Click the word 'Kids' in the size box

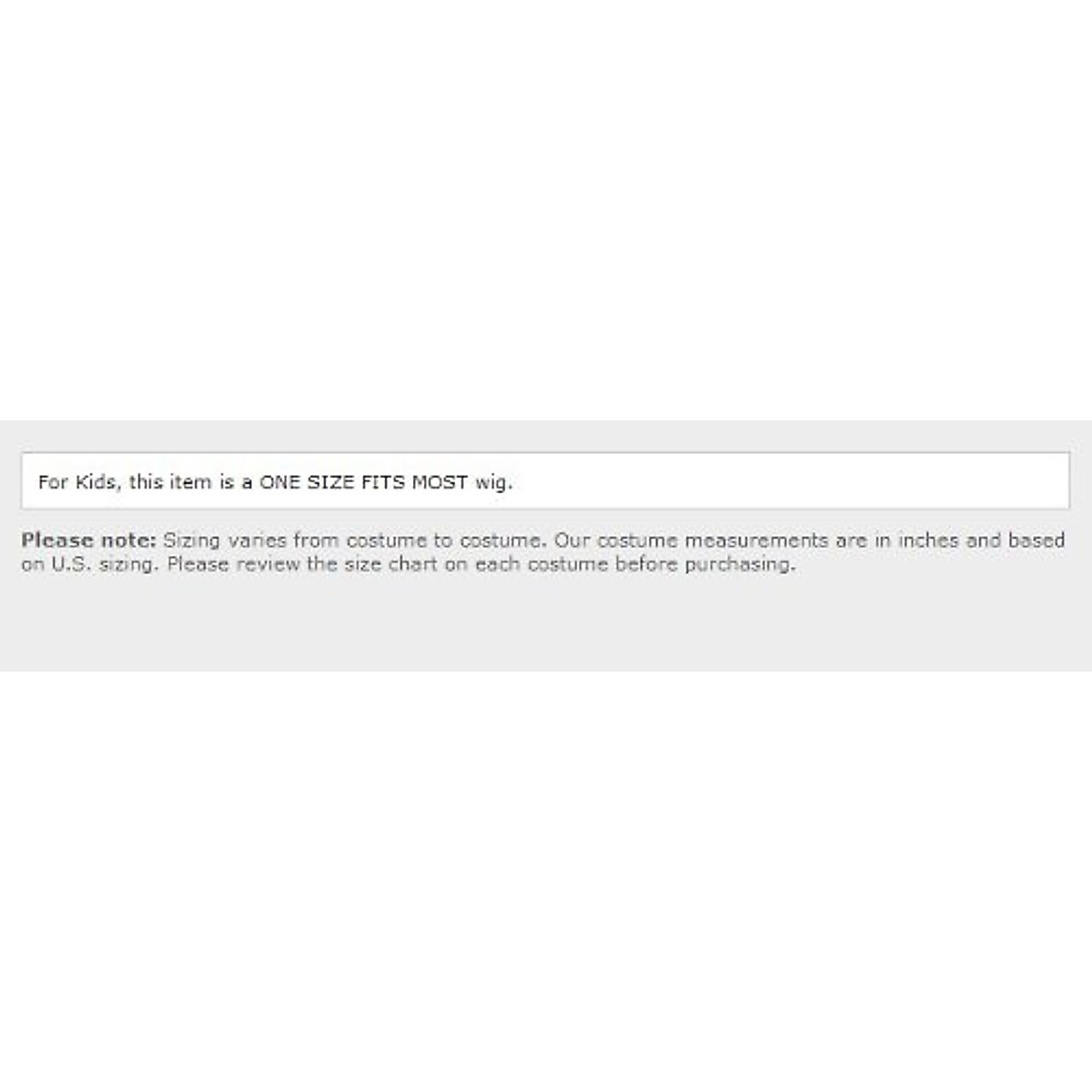(x=96, y=482)
